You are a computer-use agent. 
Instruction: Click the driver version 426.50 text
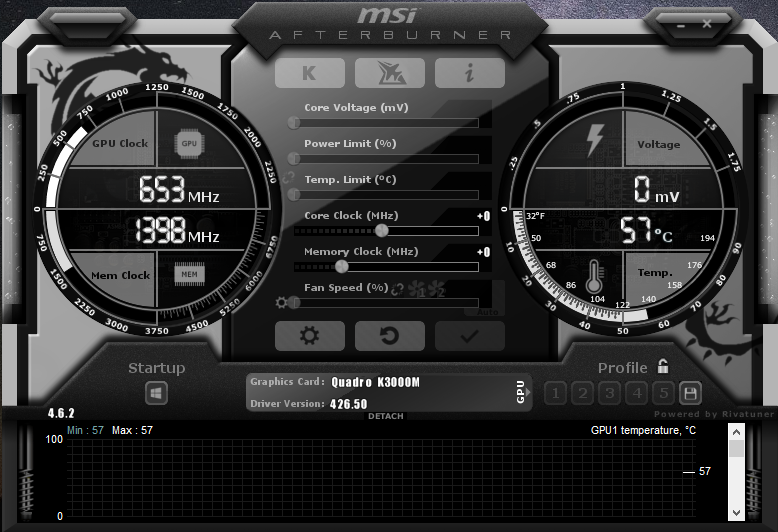pyautogui.click(x=348, y=404)
